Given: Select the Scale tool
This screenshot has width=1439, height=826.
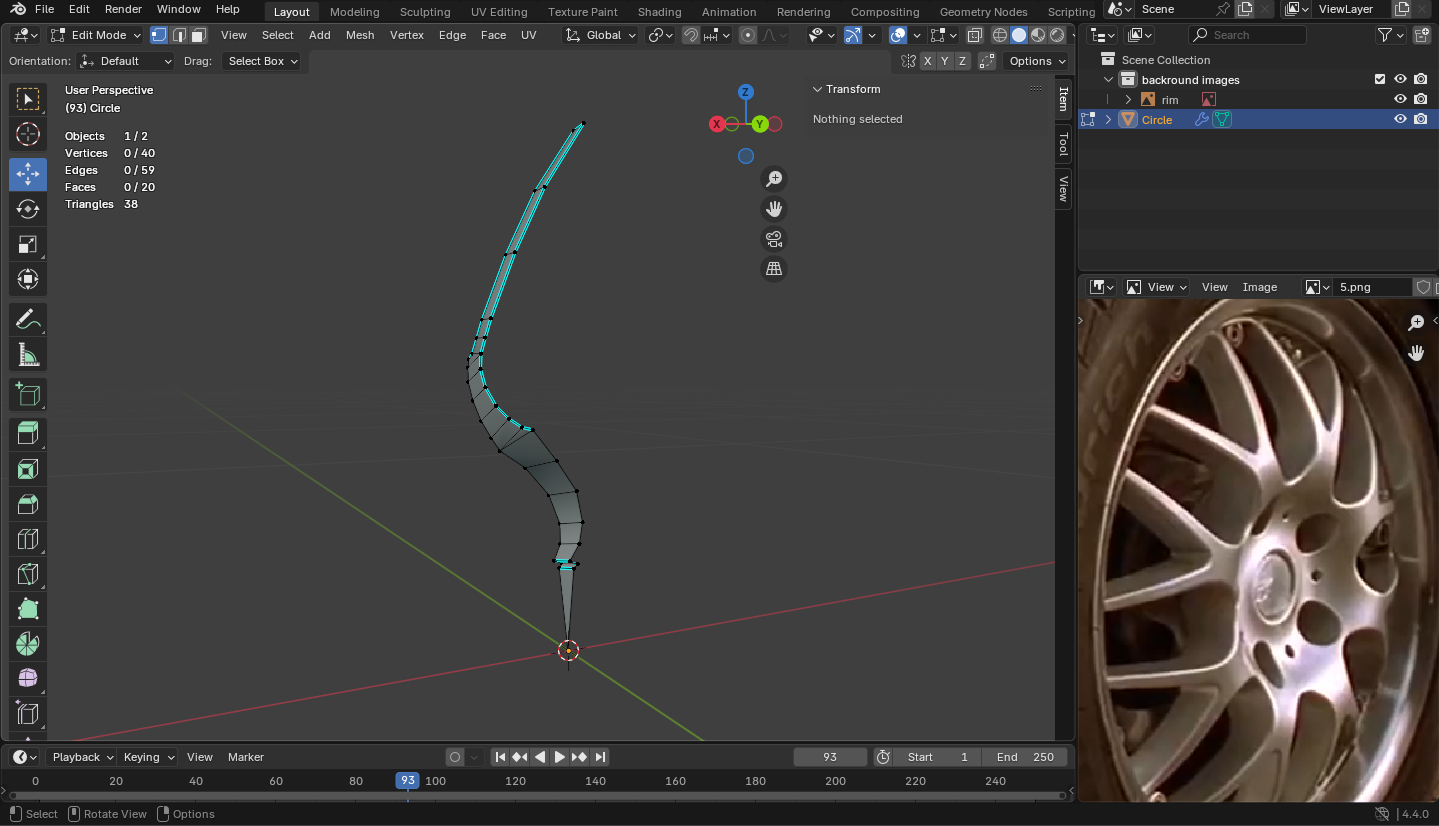Looking at the screenshot, I should coord(28,245).
